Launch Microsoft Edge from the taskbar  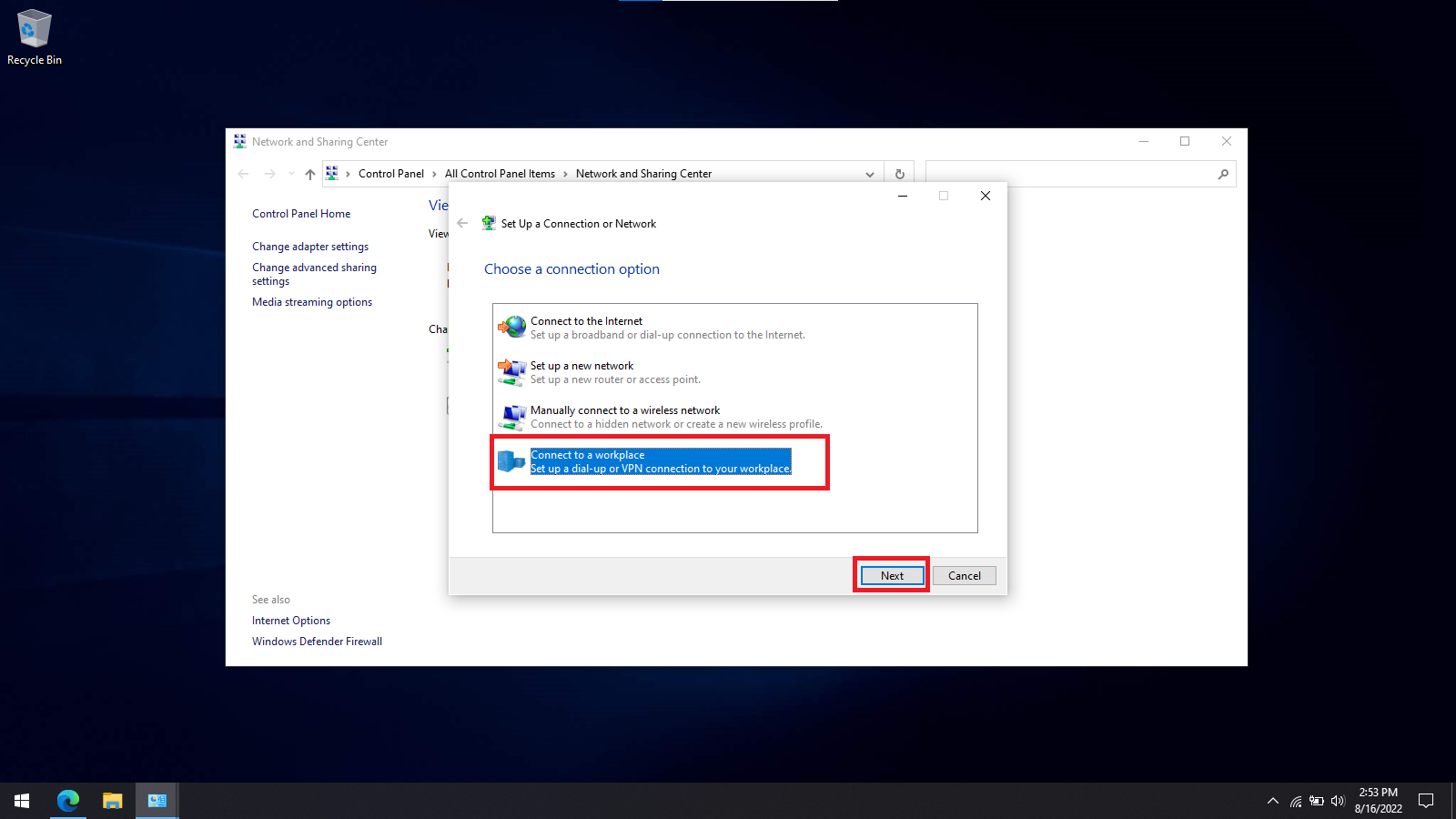click(x=68, y=801)
